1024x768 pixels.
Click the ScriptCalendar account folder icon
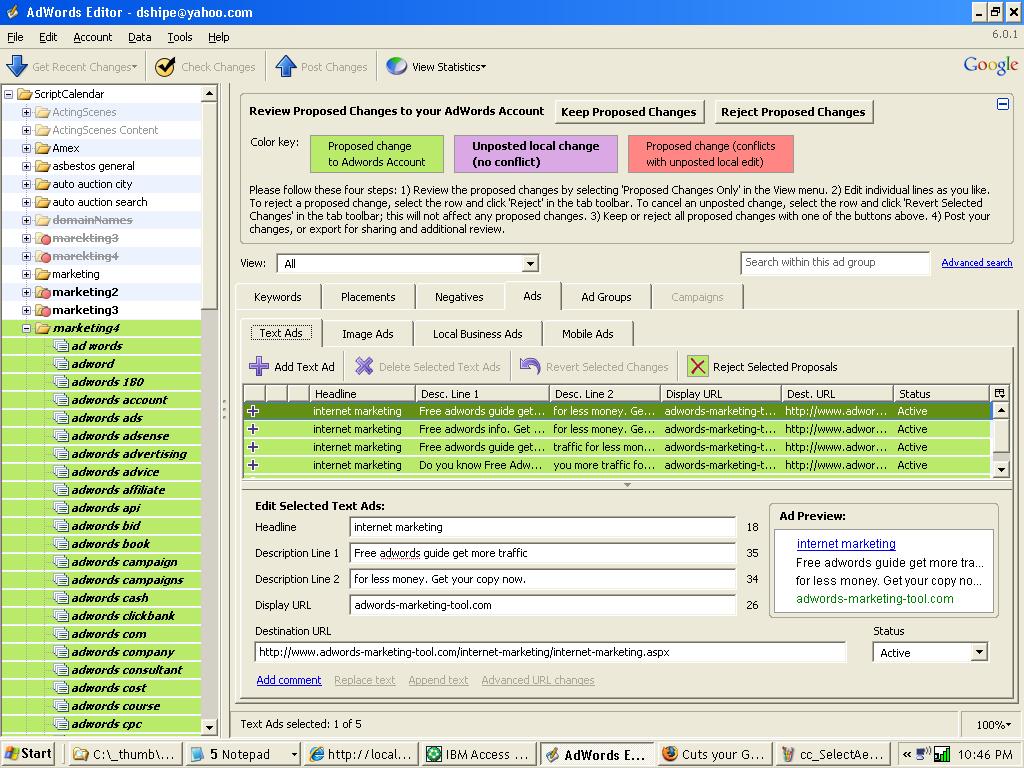point(25,94)
